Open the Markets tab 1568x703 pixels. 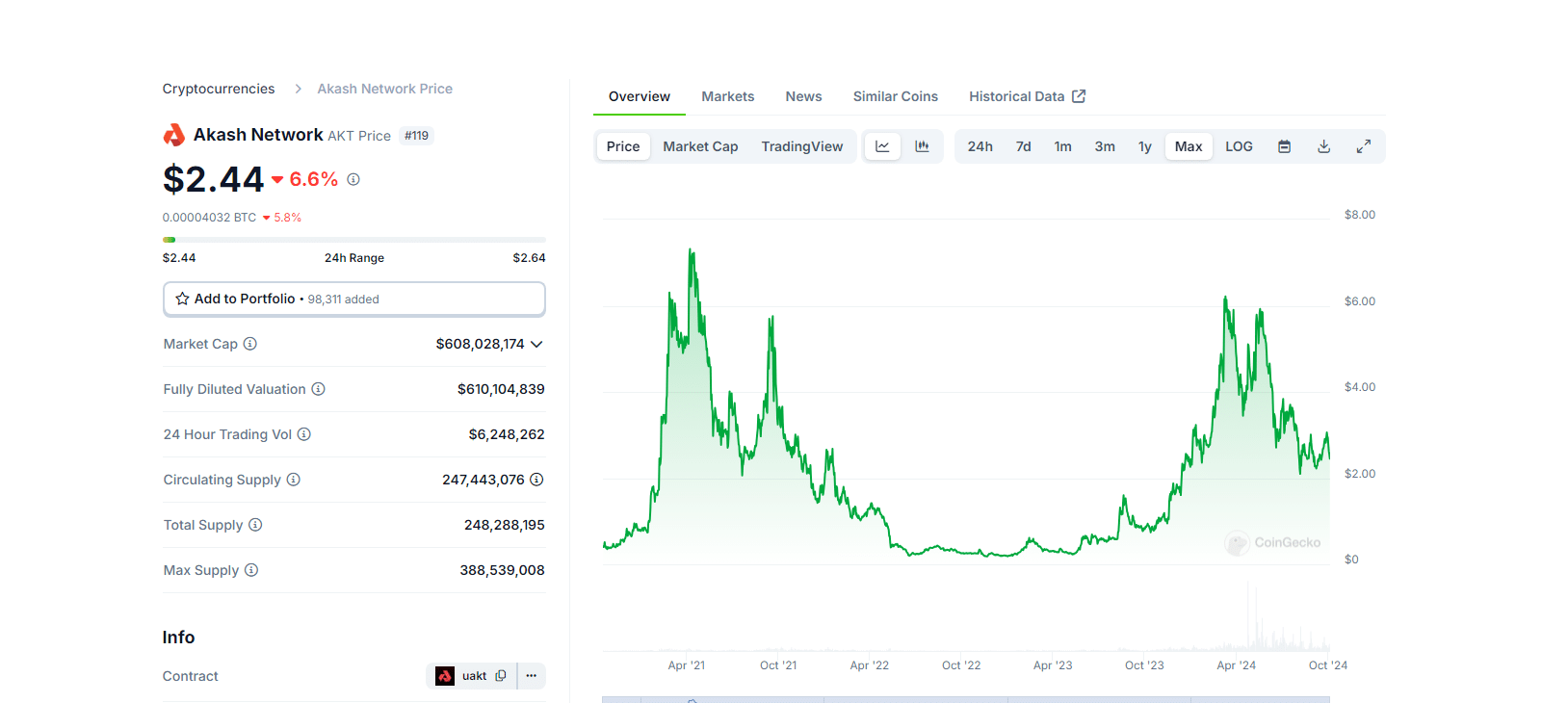[x=728, y=96]
